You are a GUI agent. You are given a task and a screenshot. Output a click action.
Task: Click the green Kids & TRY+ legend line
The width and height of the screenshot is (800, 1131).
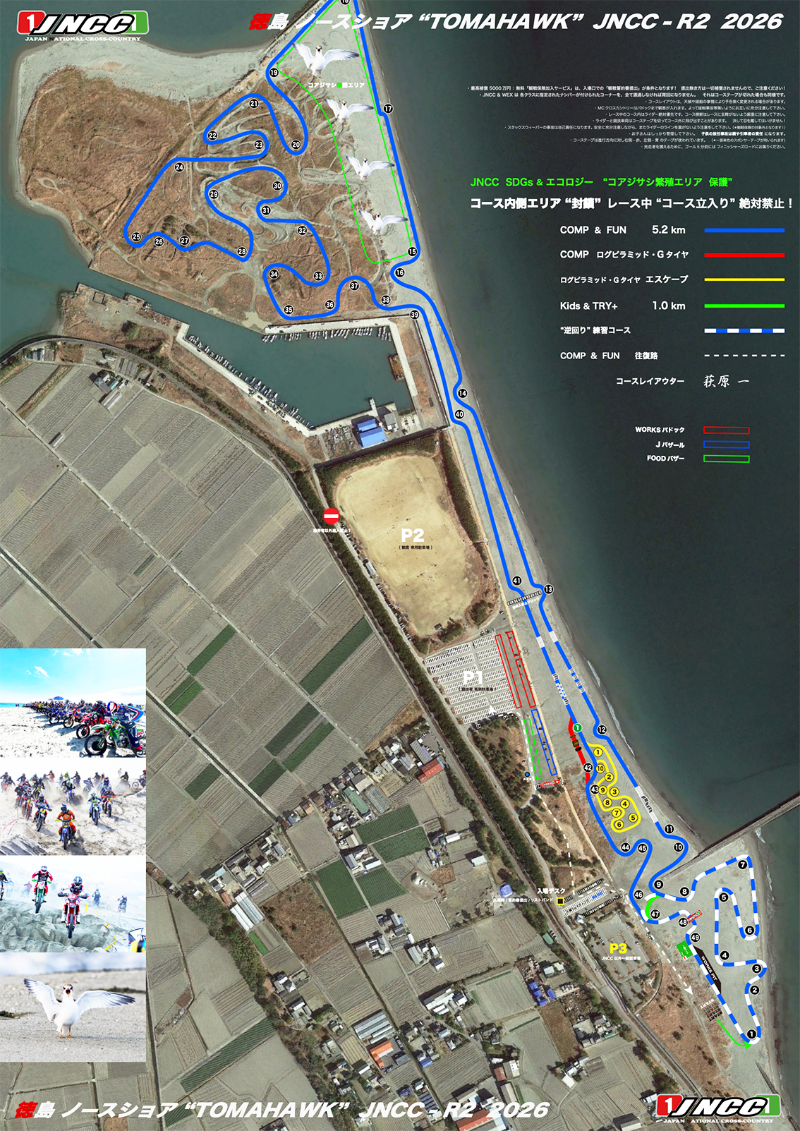click(743, 305)
